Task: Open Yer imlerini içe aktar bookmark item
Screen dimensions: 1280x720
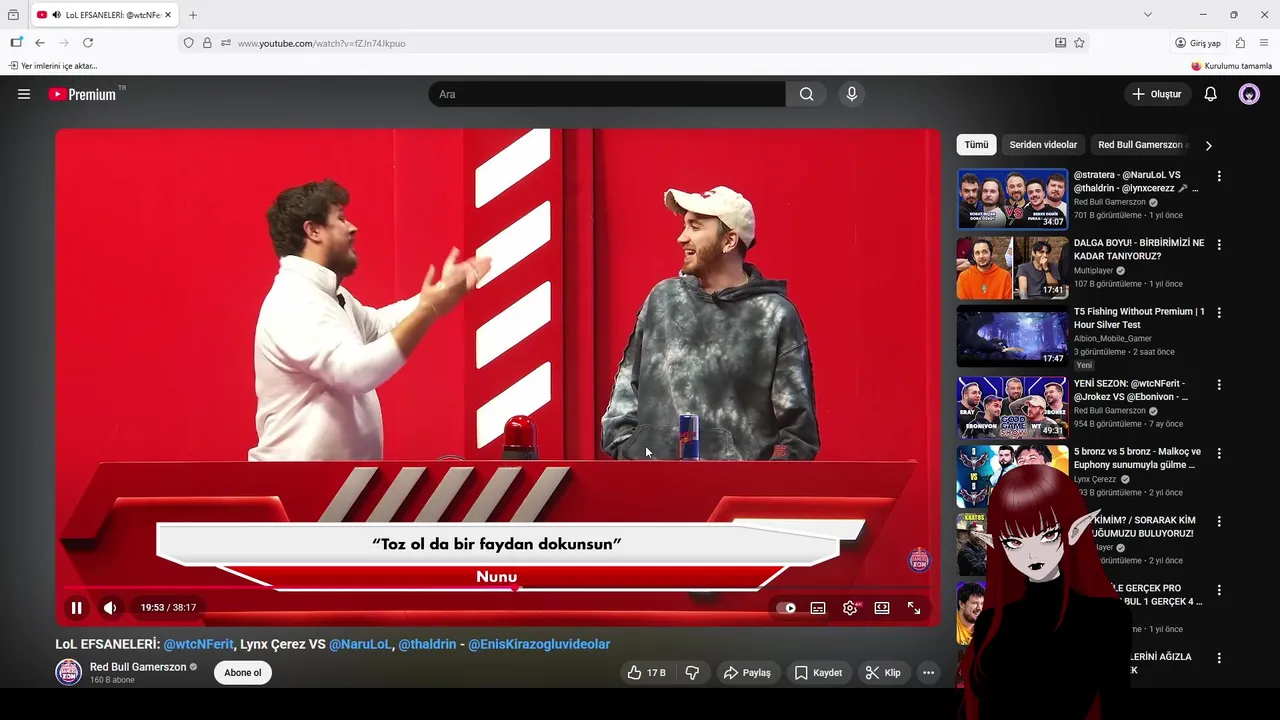Action: tap(53, 66)
